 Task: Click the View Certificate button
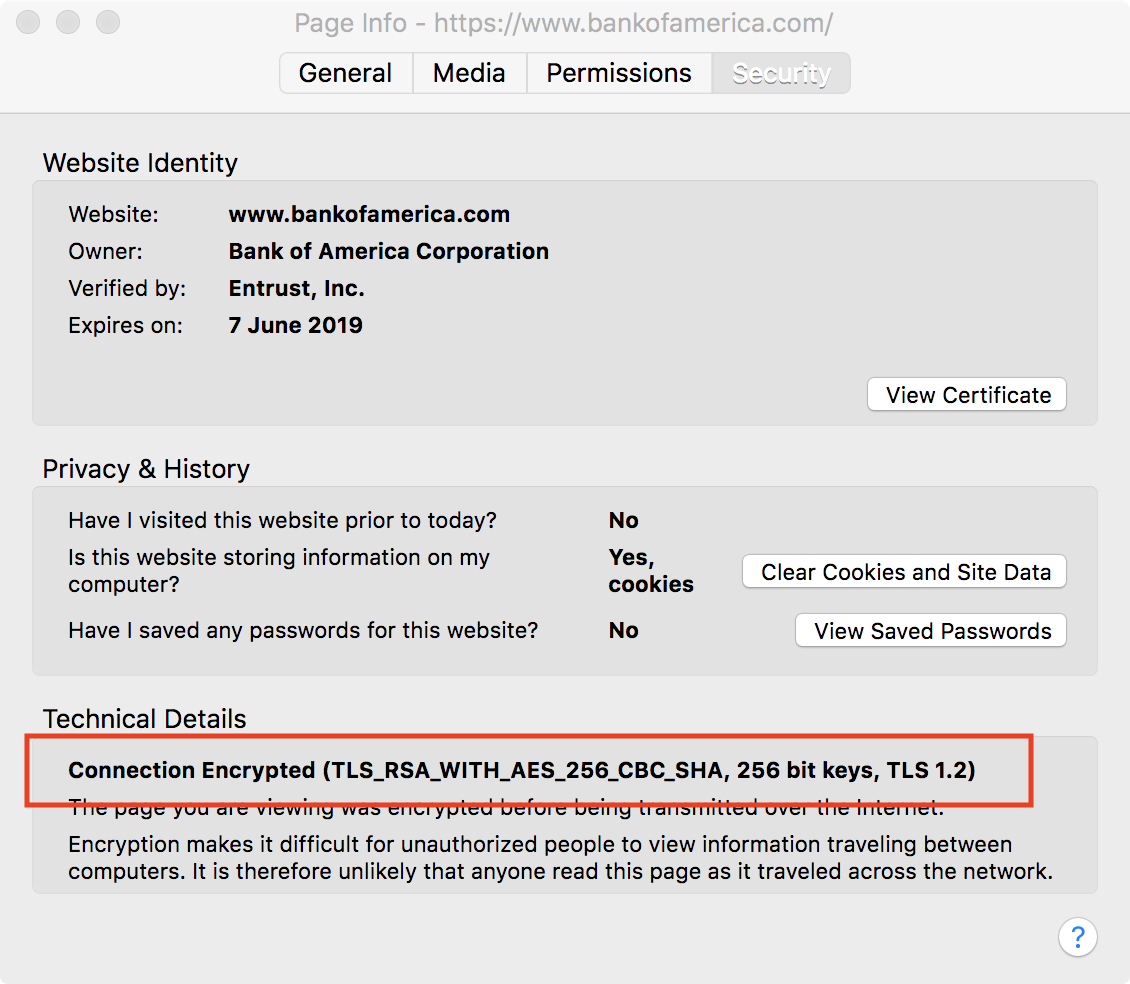967,394
